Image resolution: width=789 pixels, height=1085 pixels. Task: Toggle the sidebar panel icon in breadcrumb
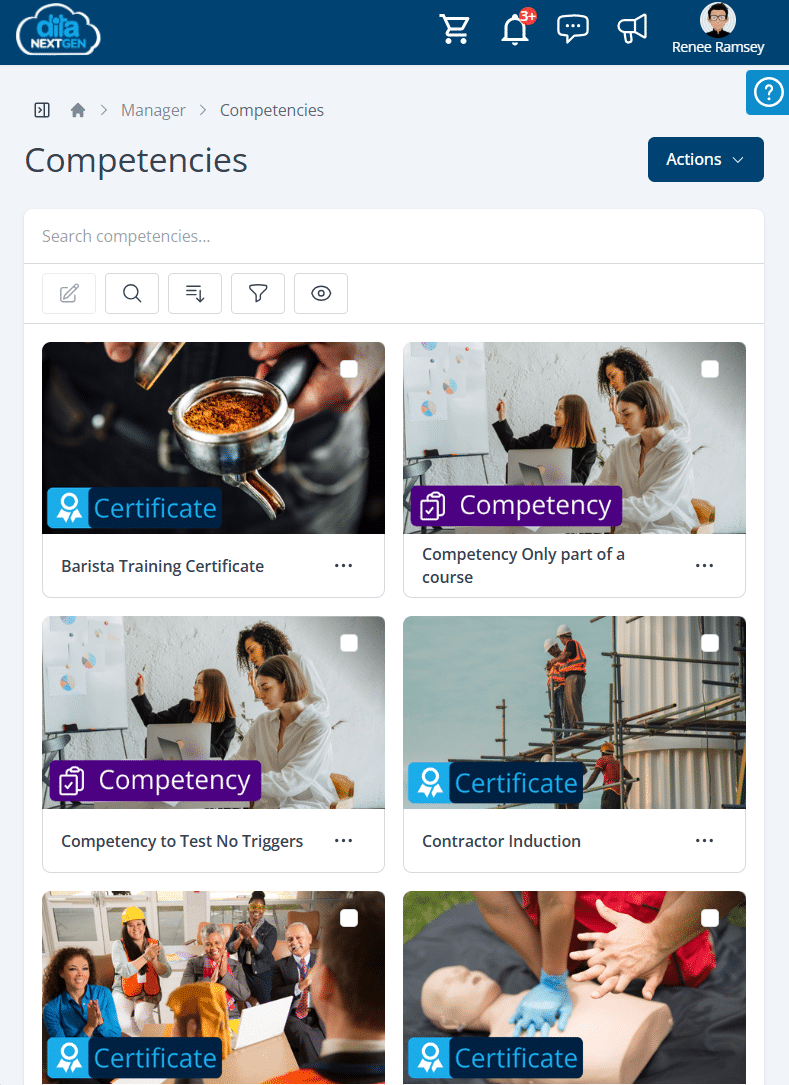42,110
